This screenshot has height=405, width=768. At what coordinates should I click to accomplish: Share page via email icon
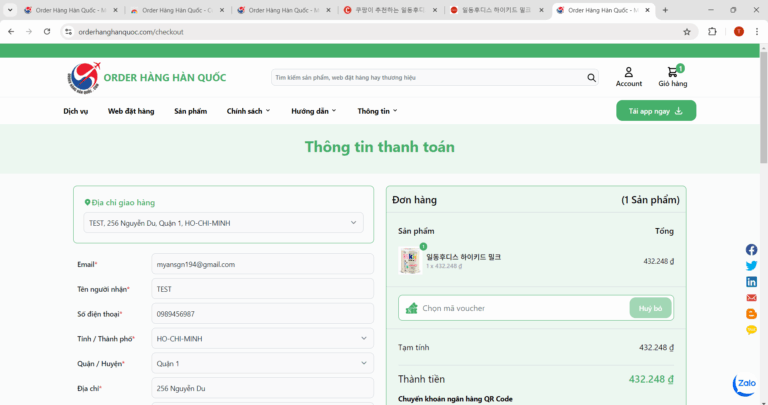click(x=751, y=298)
